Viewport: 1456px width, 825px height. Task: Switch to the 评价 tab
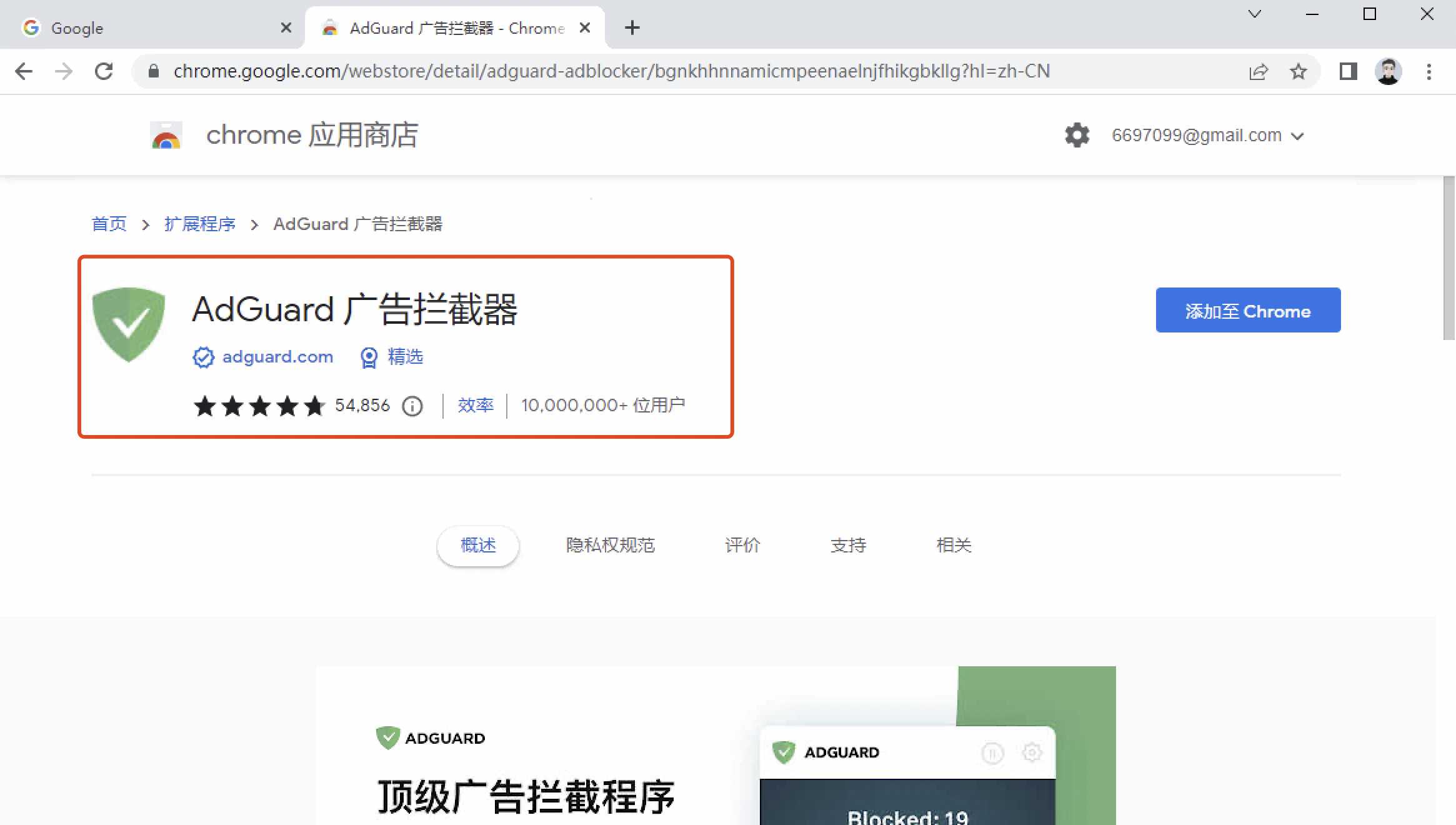tap(742, 546)
